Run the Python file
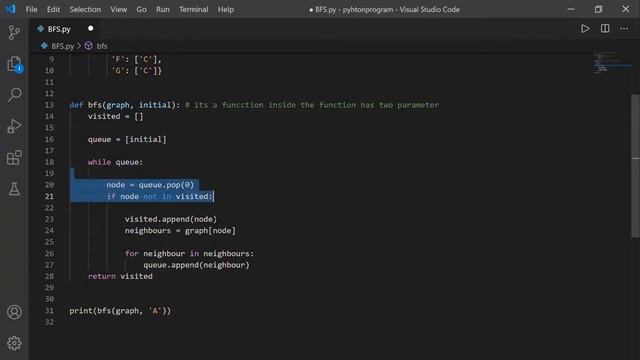The height and width of the screenshot is (360, 640). pyautogui.click(x=585, y=29)
